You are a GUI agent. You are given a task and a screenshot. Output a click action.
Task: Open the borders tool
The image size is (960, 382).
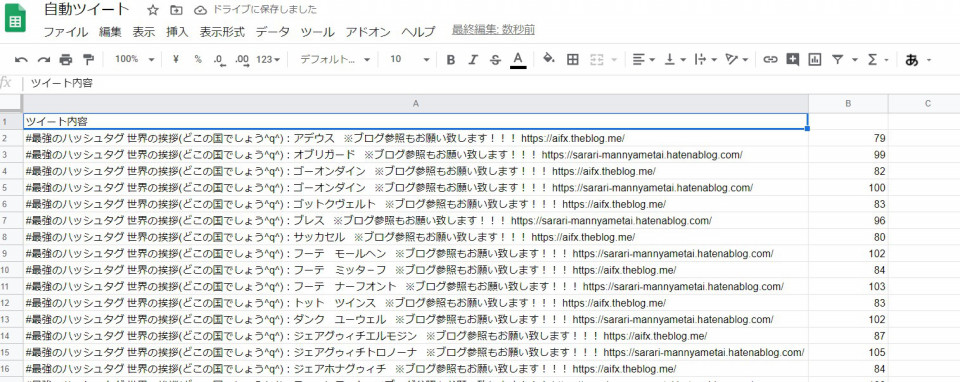tap(572, 59)
